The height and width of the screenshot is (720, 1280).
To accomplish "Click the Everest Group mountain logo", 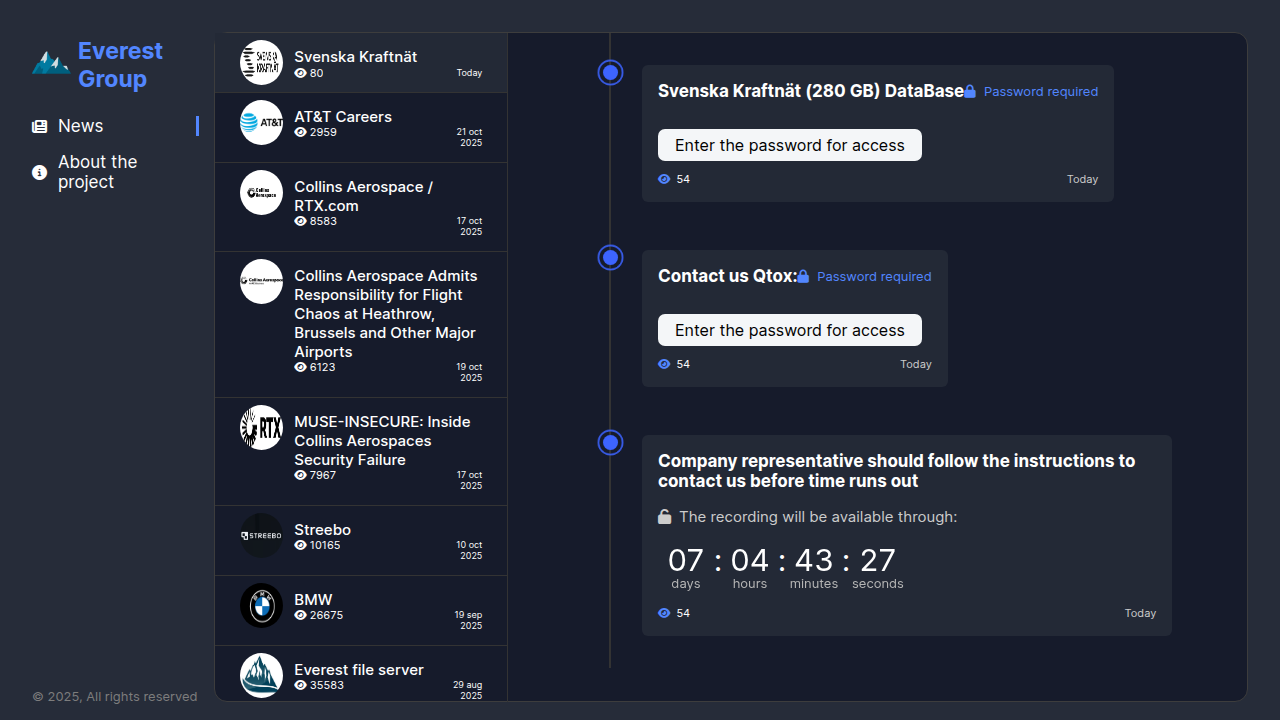I will [x=50, y=63].
